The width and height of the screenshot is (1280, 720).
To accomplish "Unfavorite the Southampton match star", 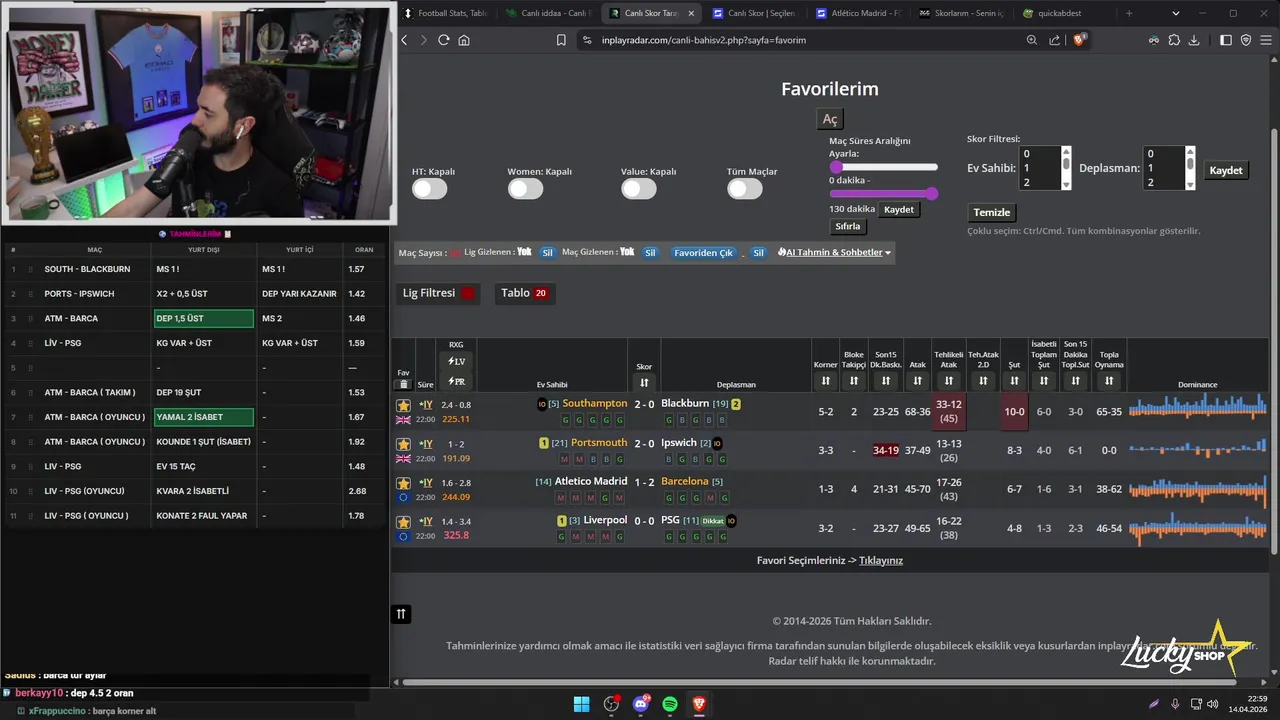I will pos(404,405).
